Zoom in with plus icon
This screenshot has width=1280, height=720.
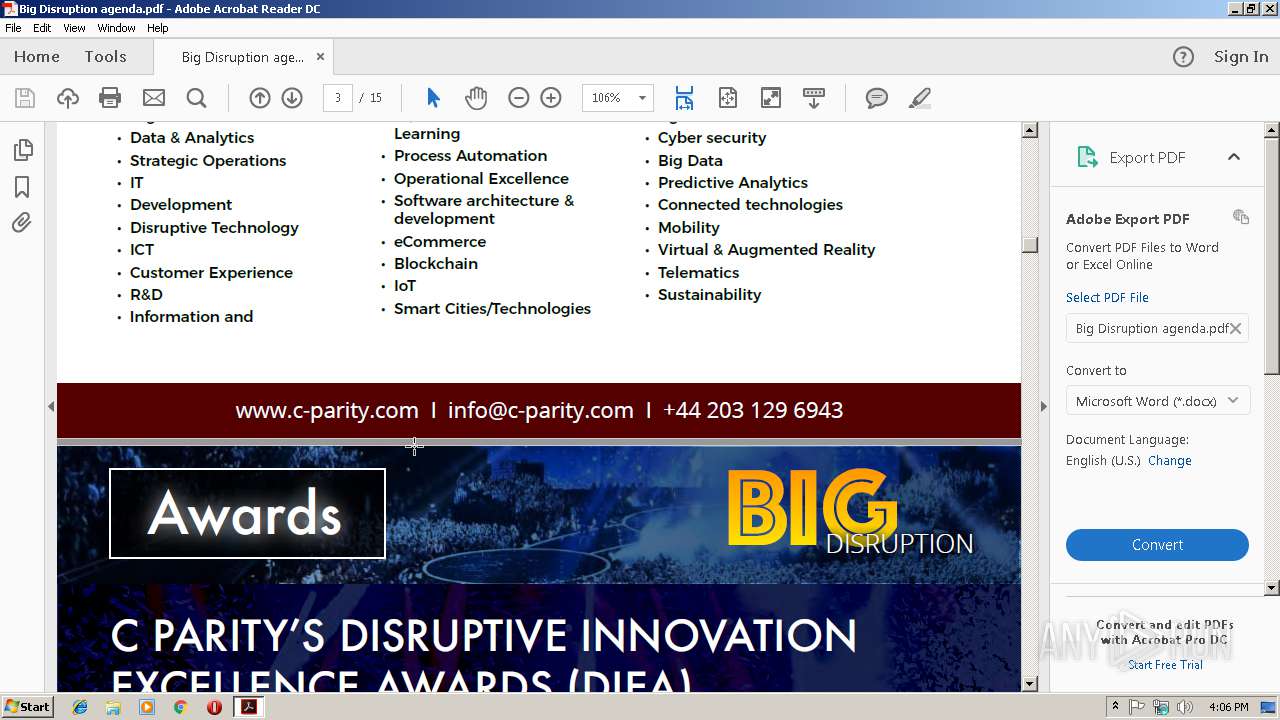[551, 98]
